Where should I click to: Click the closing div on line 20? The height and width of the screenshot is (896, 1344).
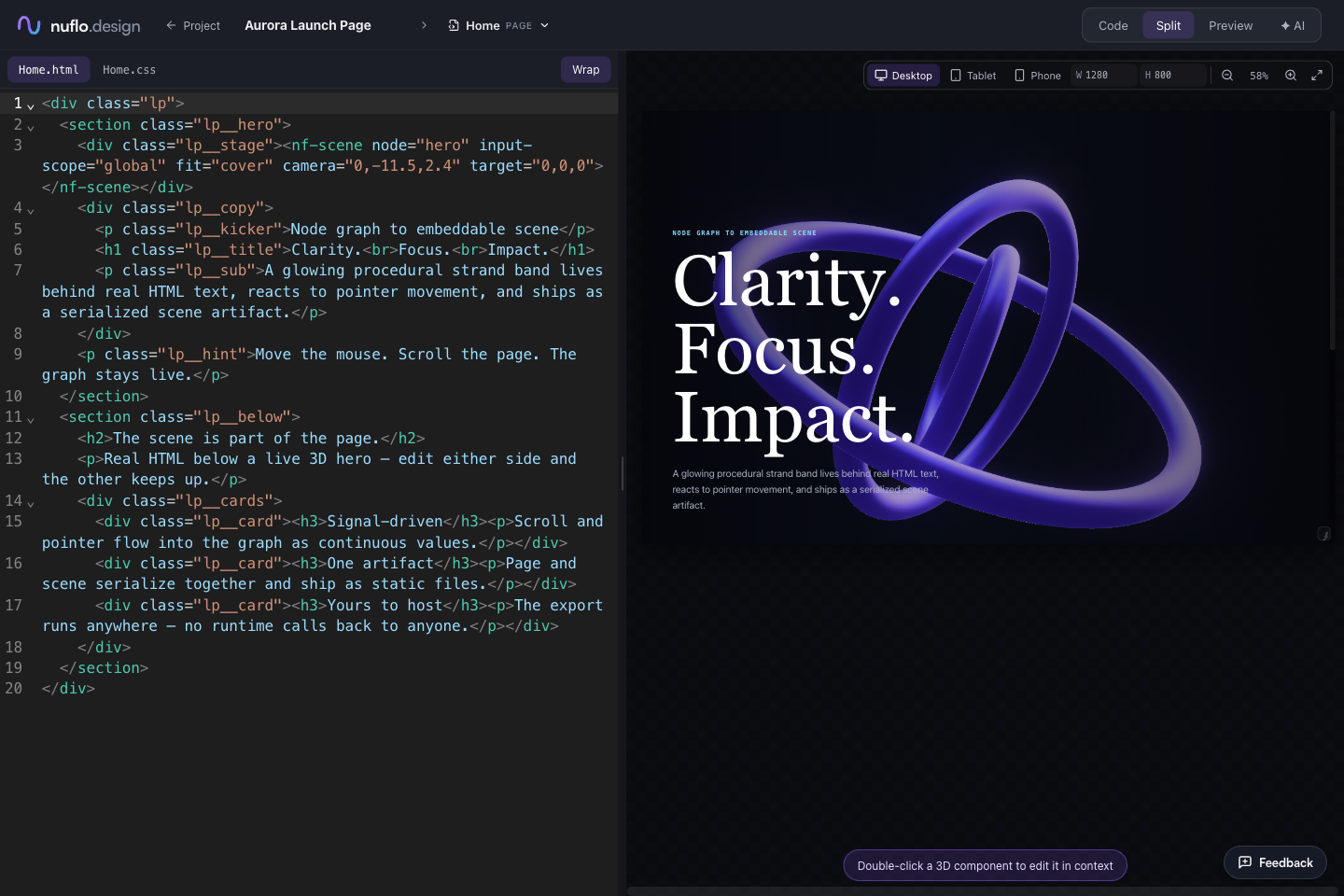click(68, 688)
